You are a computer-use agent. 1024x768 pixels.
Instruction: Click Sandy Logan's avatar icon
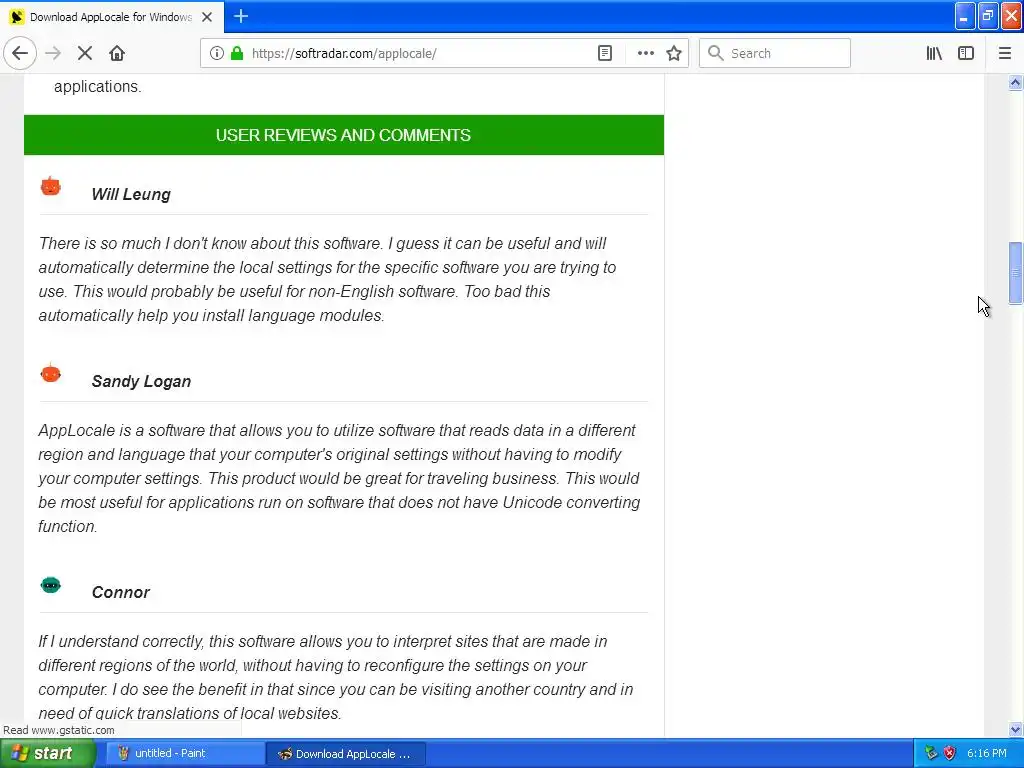point(50,373)
